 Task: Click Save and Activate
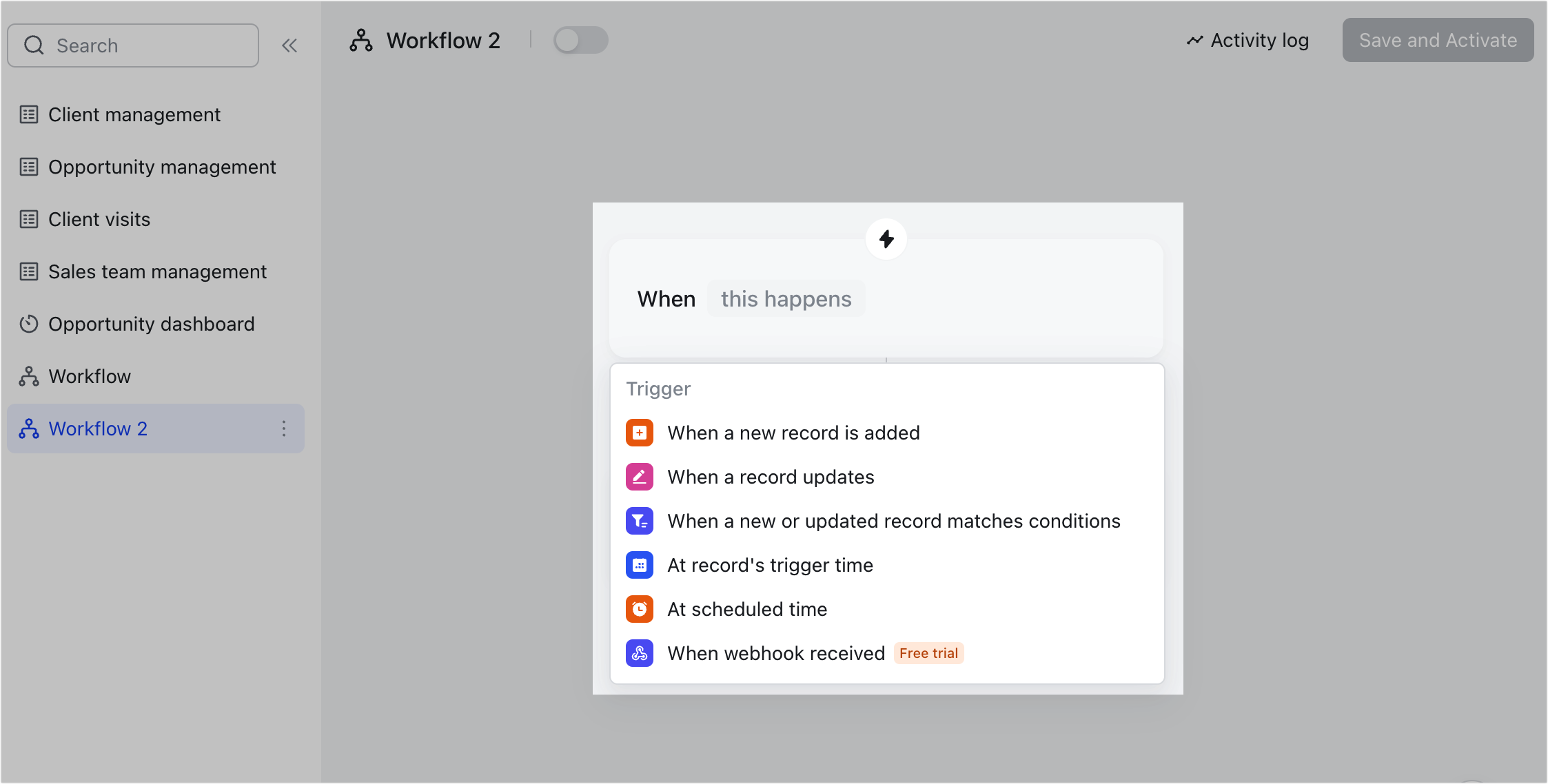tap(1437, 40)
